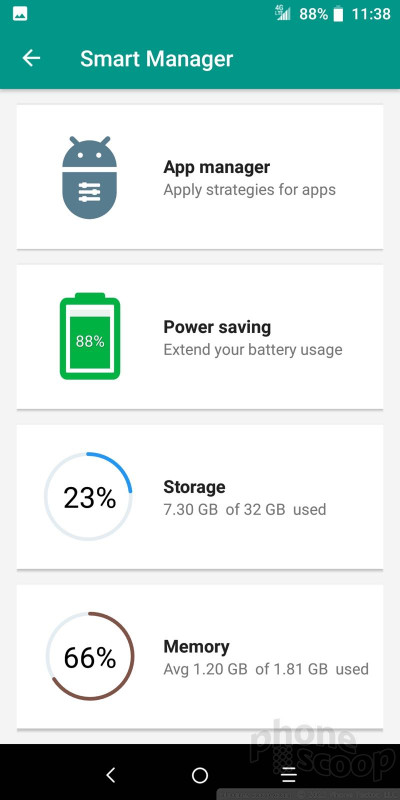This screenshot has width=400, height=800.
Task: Tap 'Avg 1.20 GB of 1.81 GB used' text
Action: coord(266,669)
